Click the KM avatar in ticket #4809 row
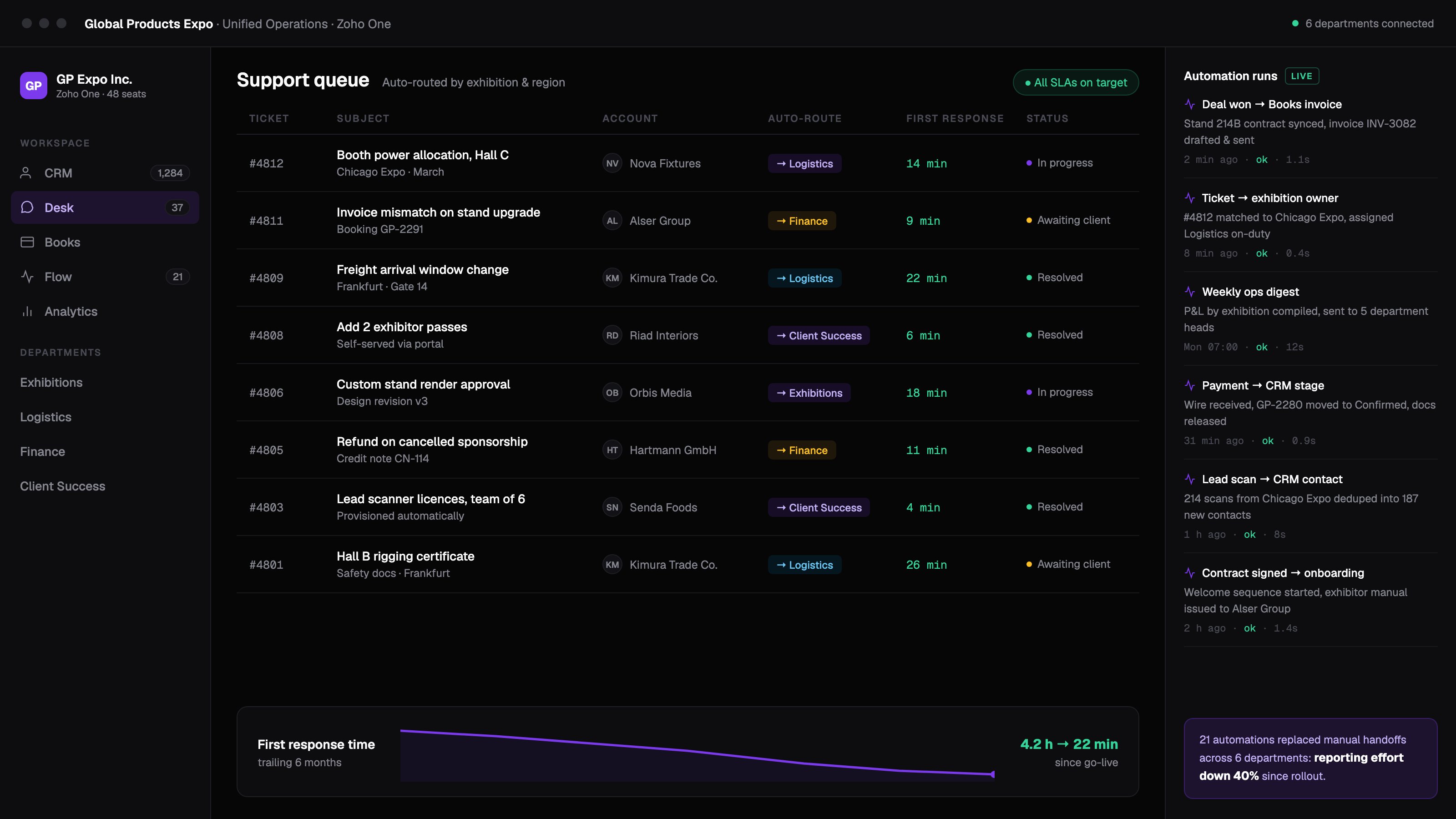The width and height of the screenshot is (1456, 819). pyautogui.click(x=612, y=278)
